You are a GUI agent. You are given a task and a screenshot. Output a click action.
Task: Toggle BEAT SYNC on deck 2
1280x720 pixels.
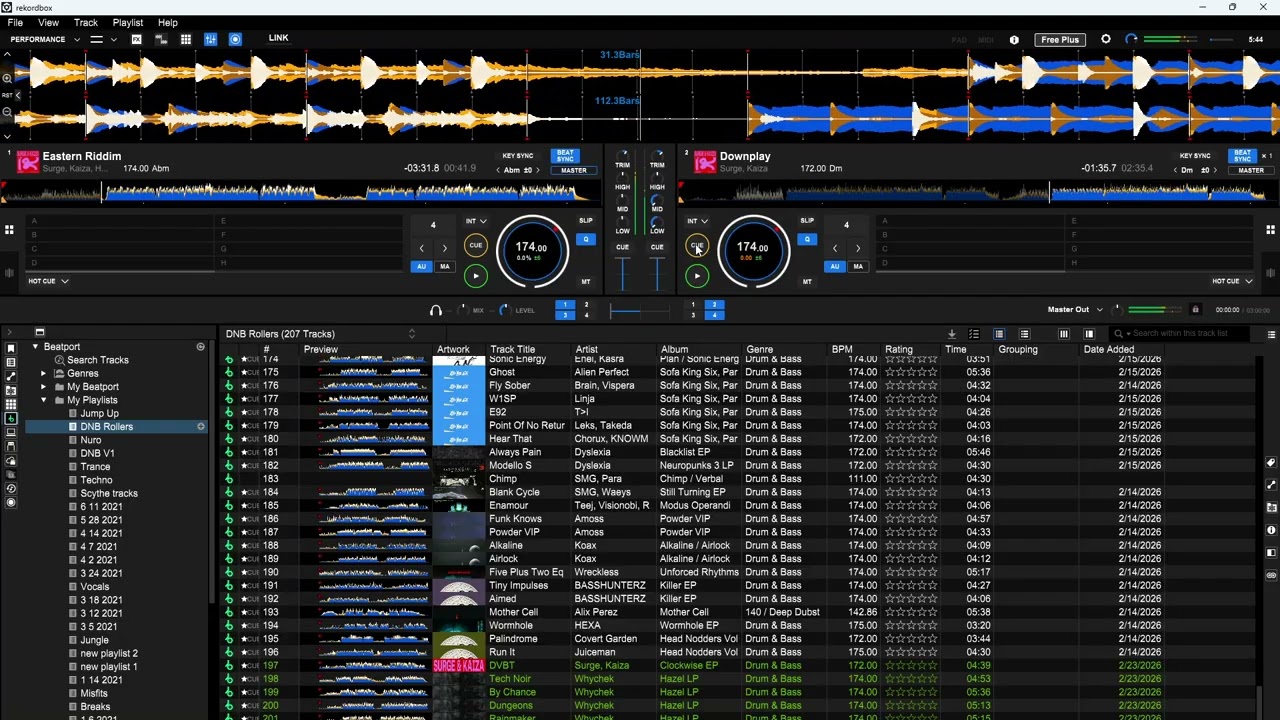tap(1243, 156)
